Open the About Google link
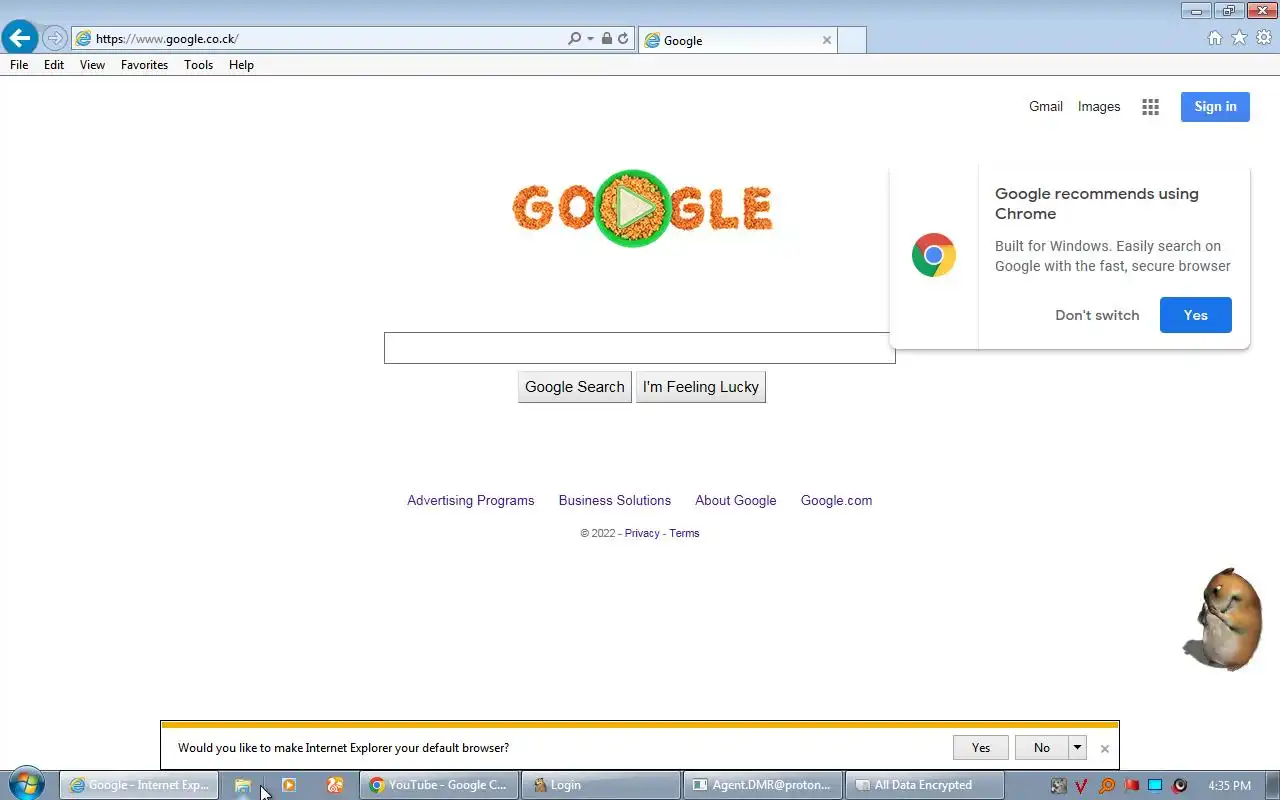Image resolution: width=1280 pixels, height=800 pixels. click(736, 501)
